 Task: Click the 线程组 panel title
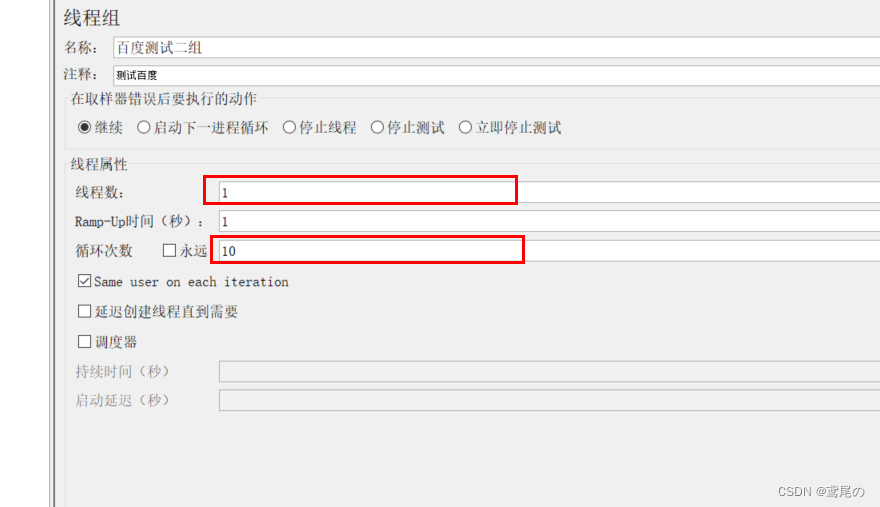[92, 17]
